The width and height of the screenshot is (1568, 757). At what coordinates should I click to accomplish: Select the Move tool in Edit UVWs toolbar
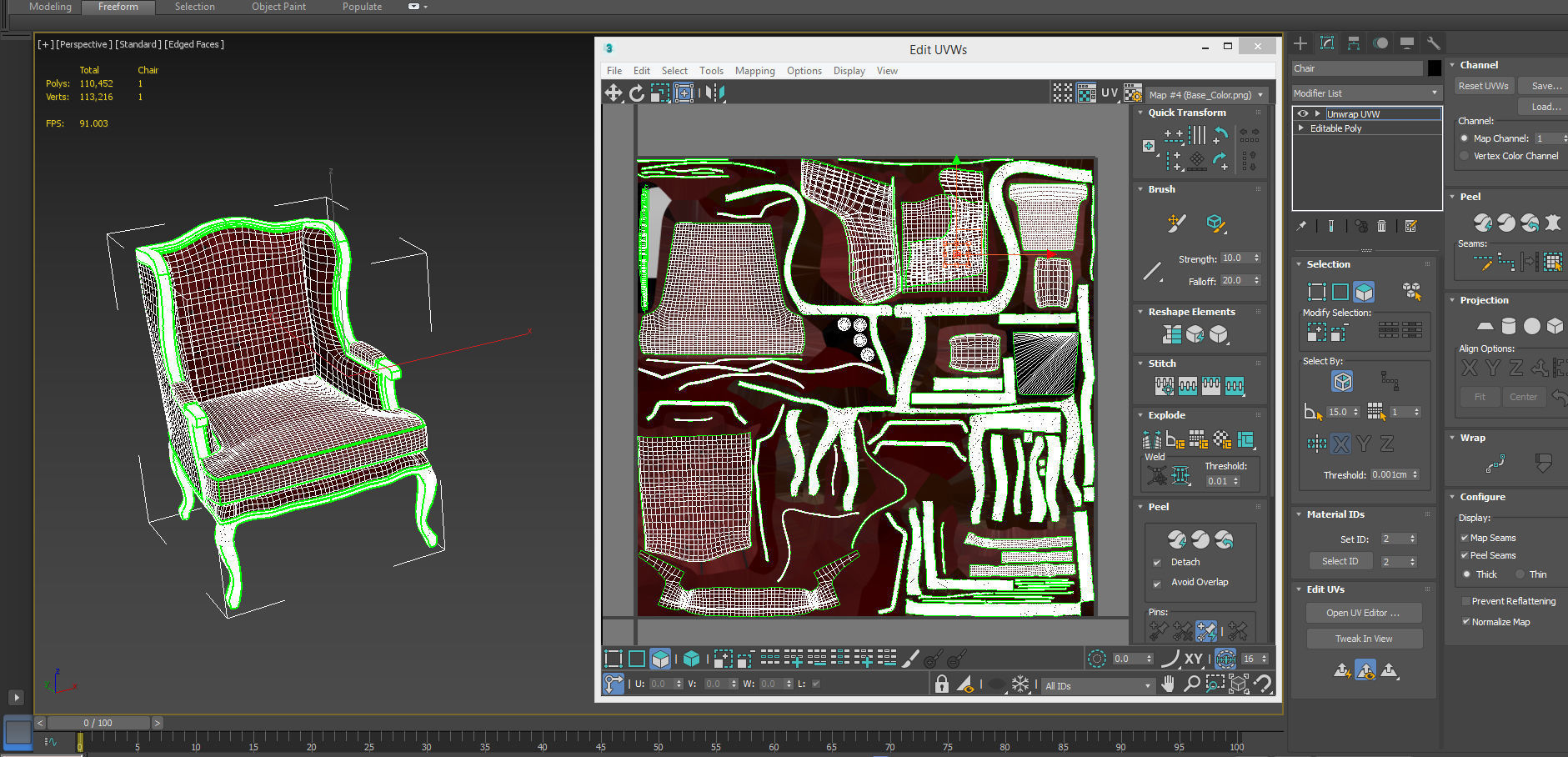point(614,93)
